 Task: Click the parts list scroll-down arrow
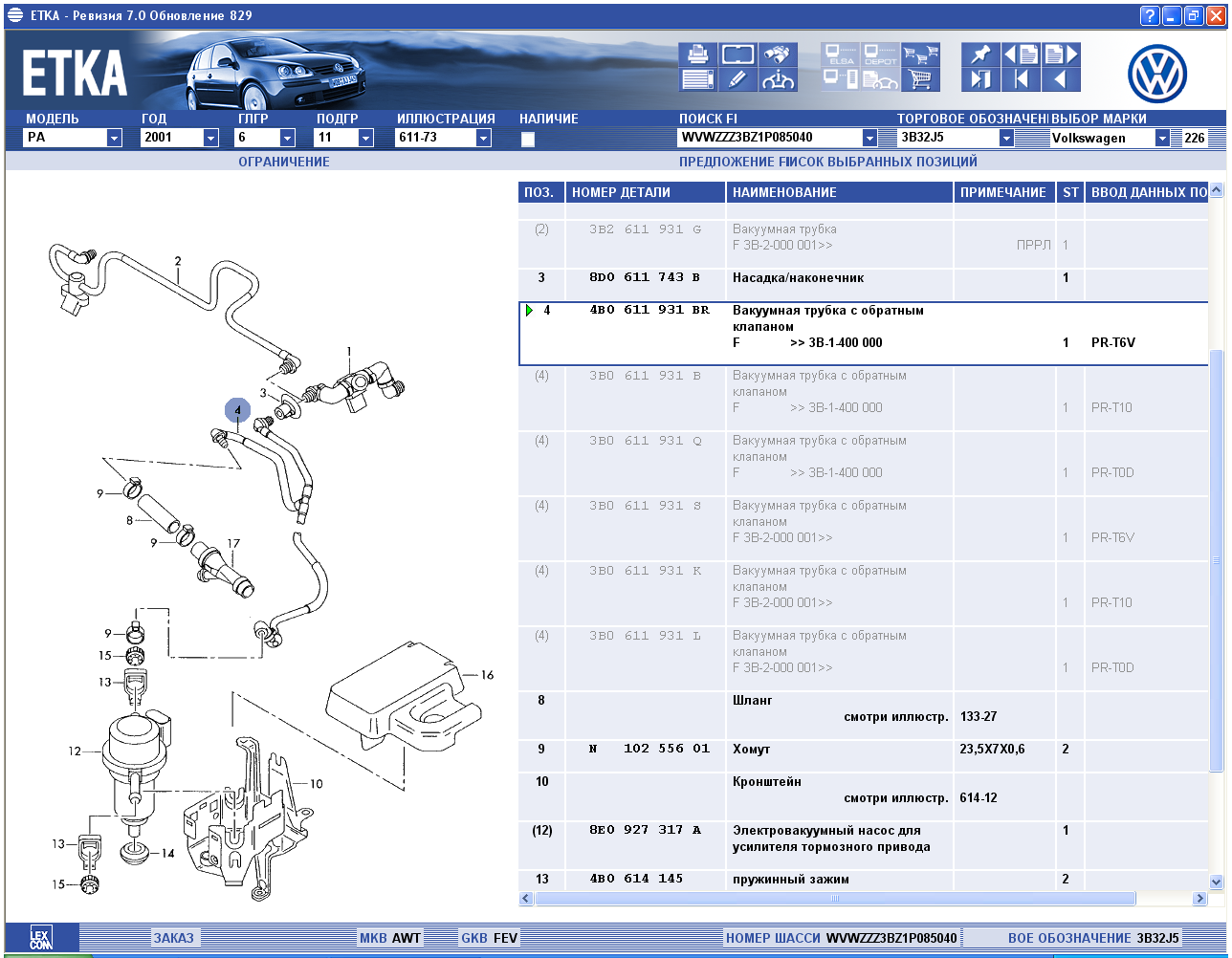[1217, 882]
